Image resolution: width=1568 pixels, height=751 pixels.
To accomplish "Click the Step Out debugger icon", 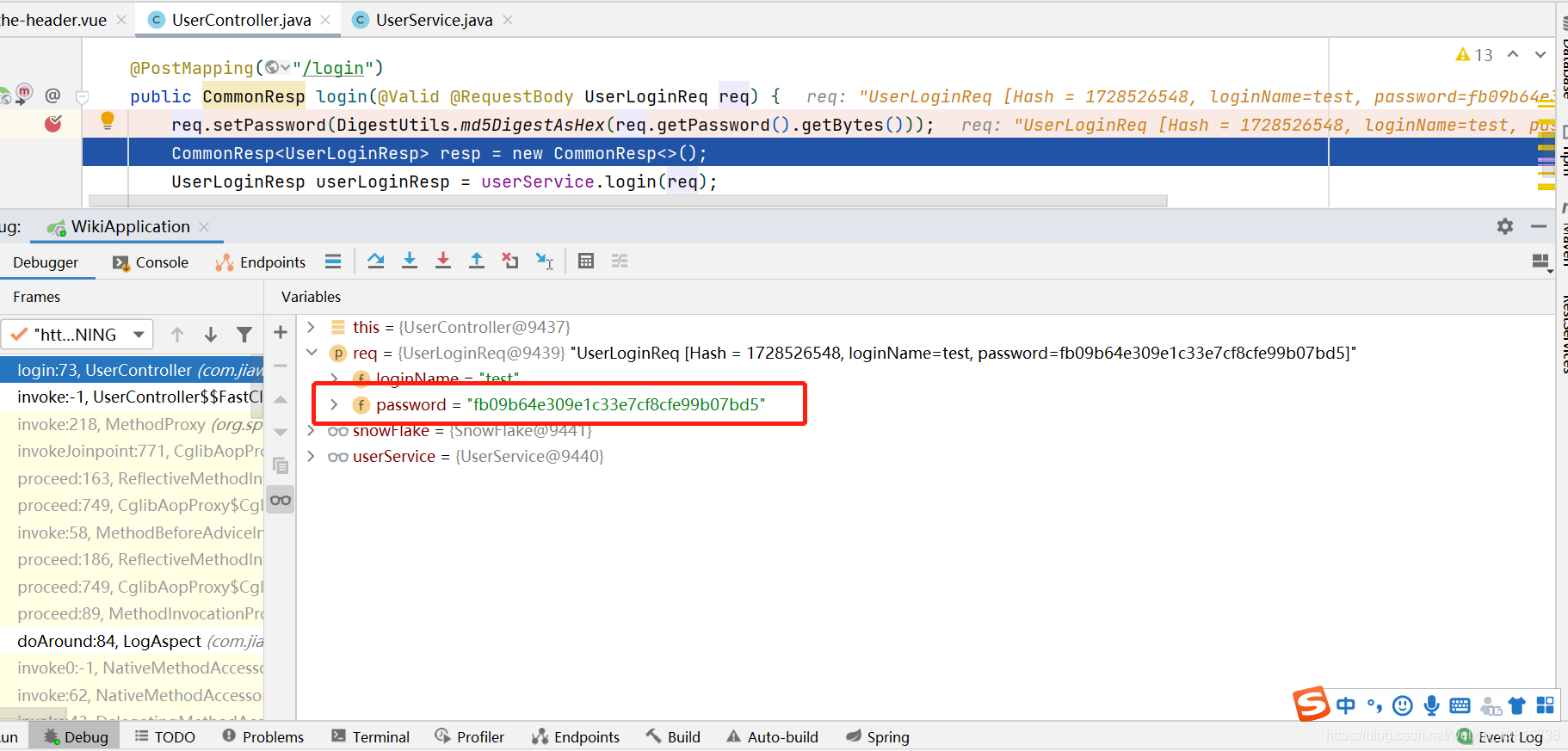I will click(477, 261).
